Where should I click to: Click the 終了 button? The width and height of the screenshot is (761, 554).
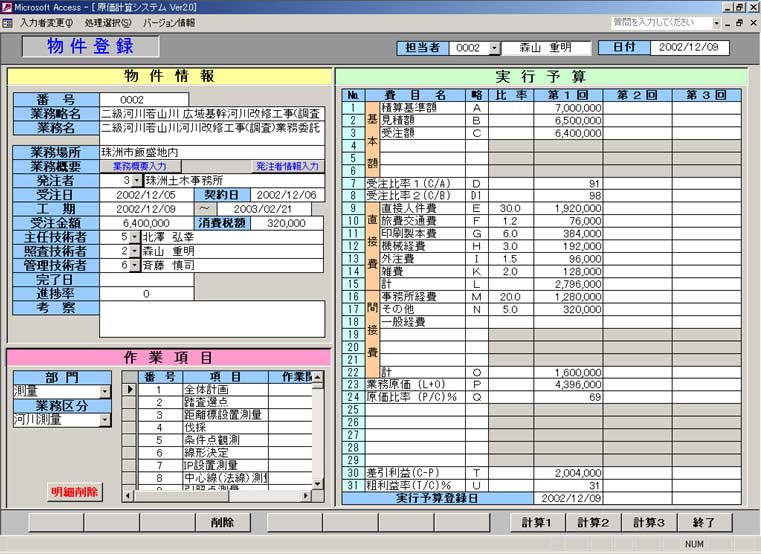coord(704,522)
